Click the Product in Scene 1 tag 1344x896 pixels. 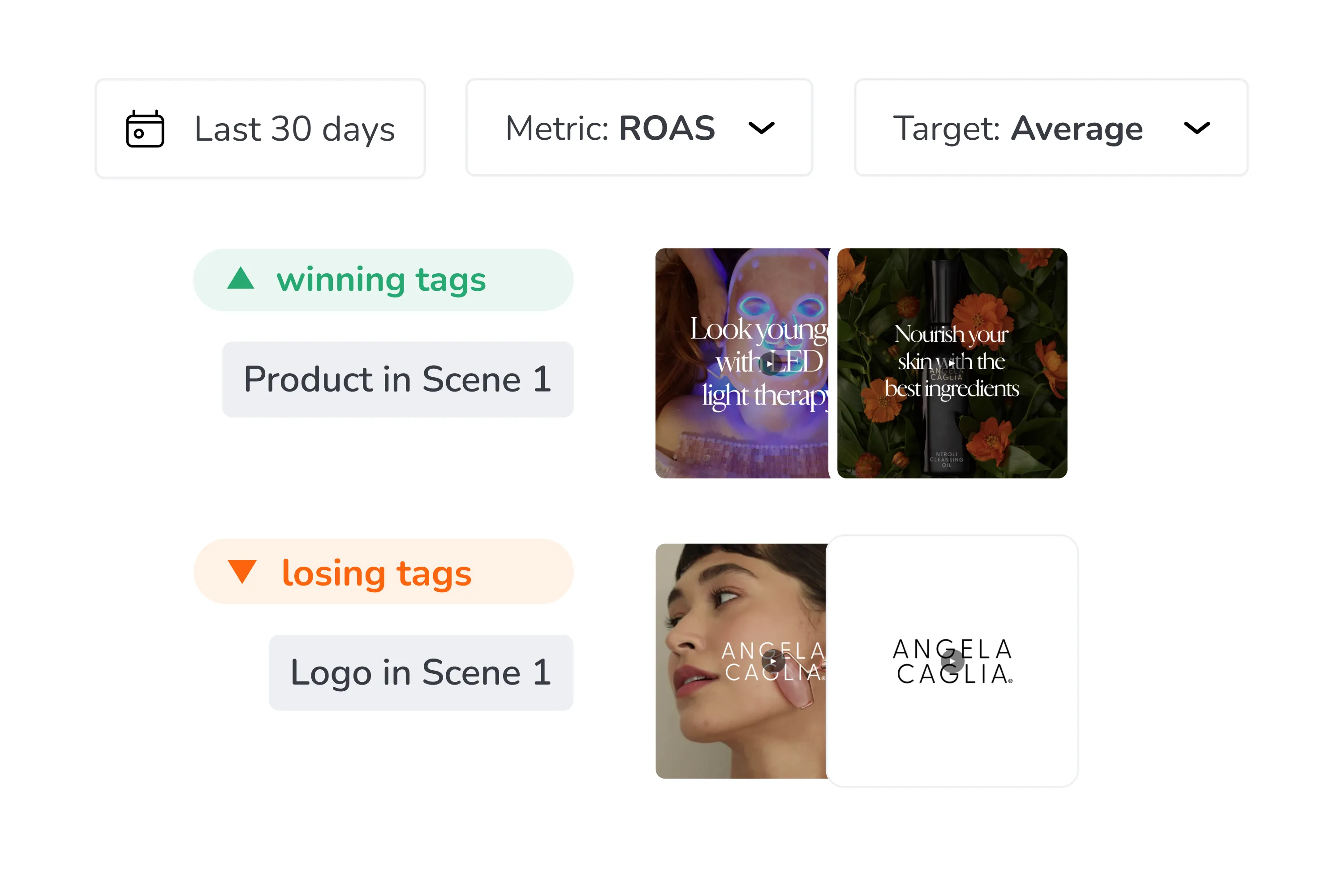coord(398,379)
